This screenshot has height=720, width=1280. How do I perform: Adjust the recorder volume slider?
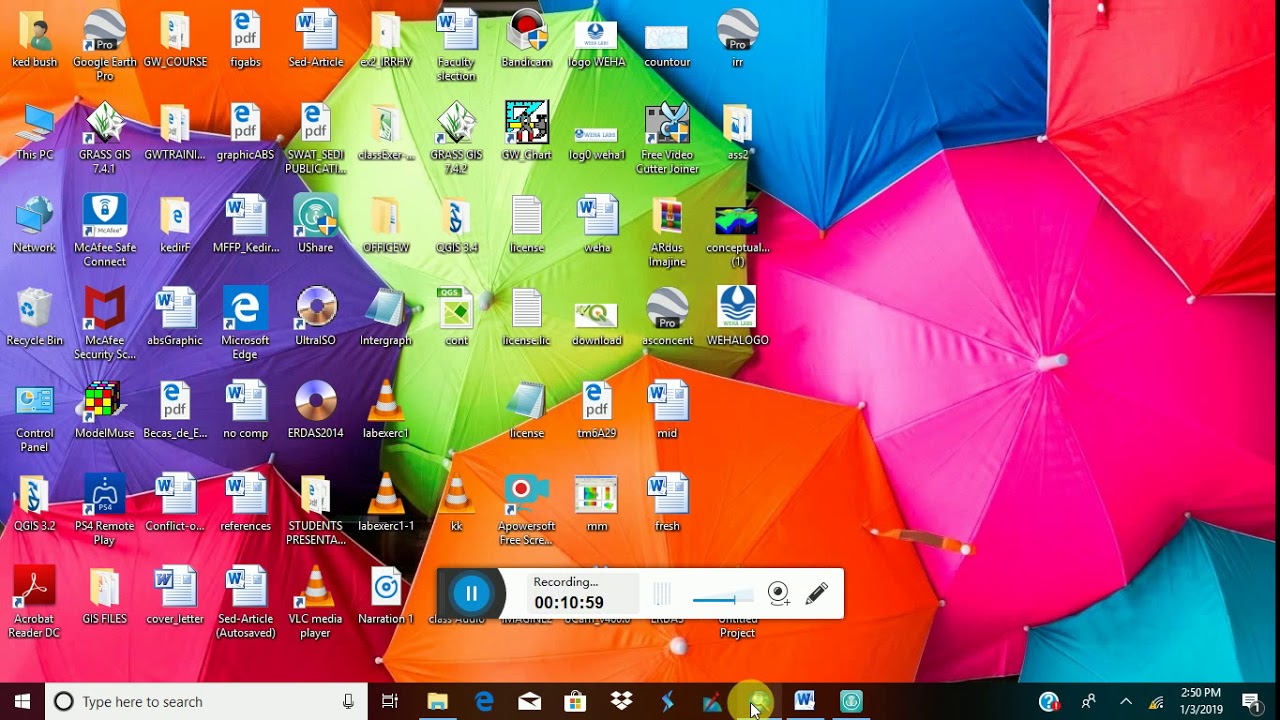[x=722, y=599]
